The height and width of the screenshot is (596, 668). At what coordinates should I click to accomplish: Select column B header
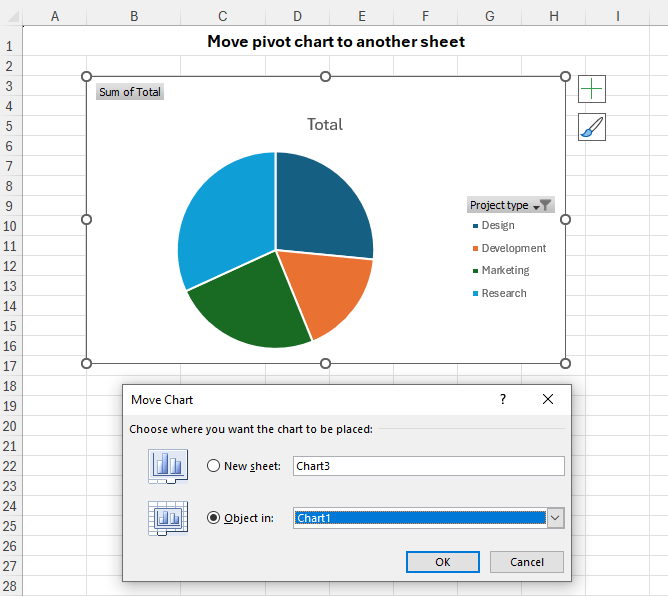(134, 16)
